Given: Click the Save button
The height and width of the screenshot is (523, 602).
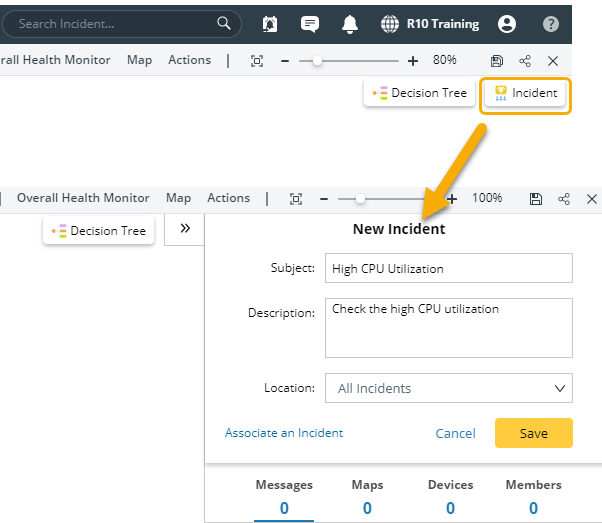Looking at the screenshot, I should [x=533, y=433].
